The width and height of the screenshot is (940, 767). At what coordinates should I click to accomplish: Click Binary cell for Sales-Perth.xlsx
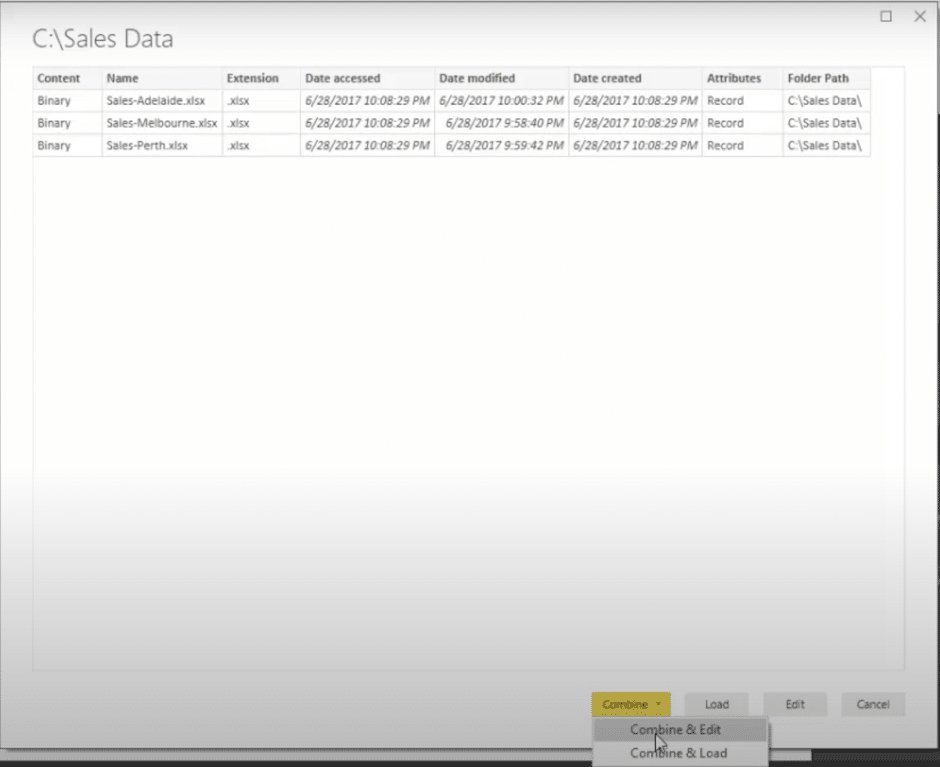tap(67, 146)
